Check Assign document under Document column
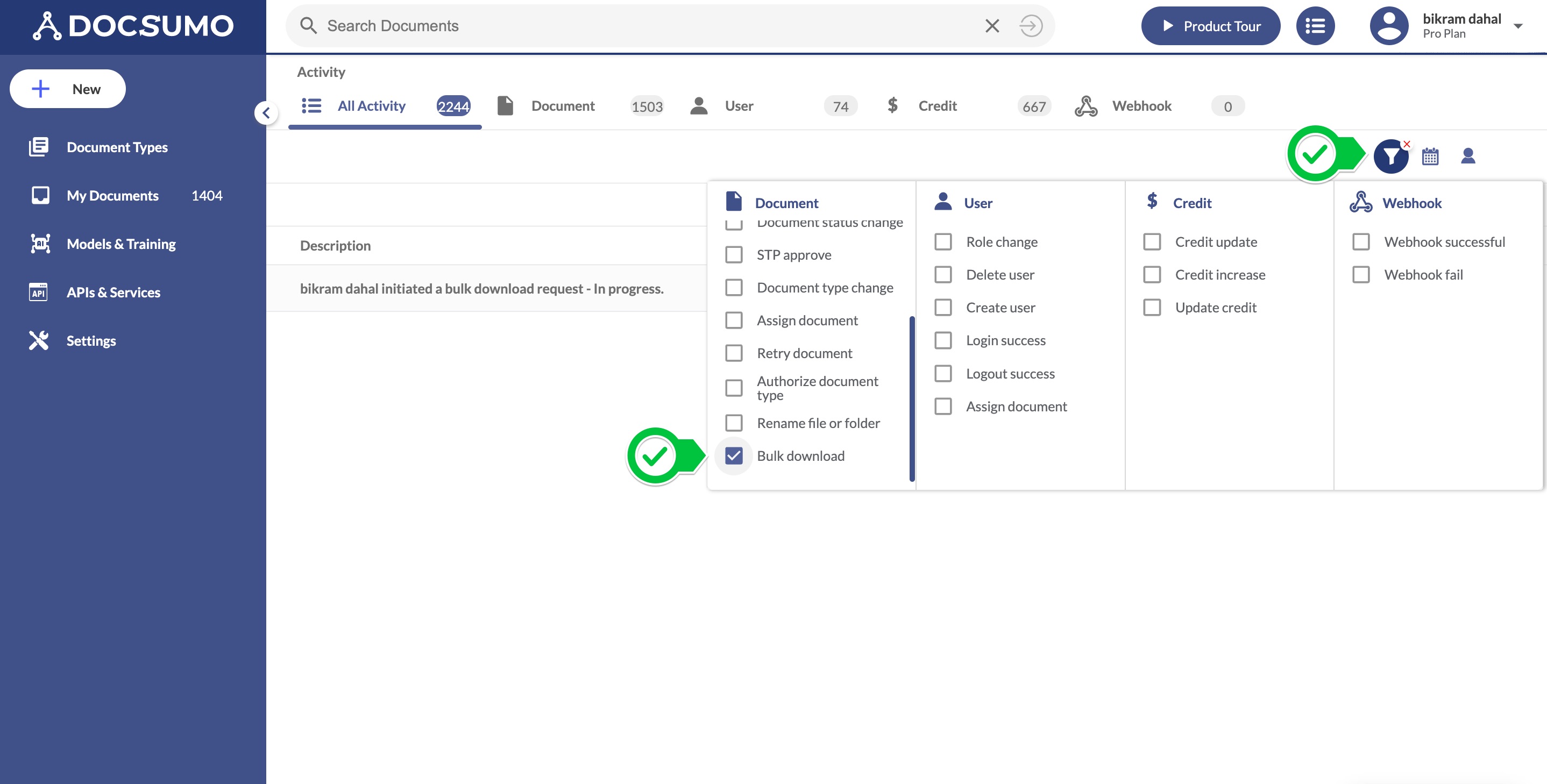 point(733,320)
